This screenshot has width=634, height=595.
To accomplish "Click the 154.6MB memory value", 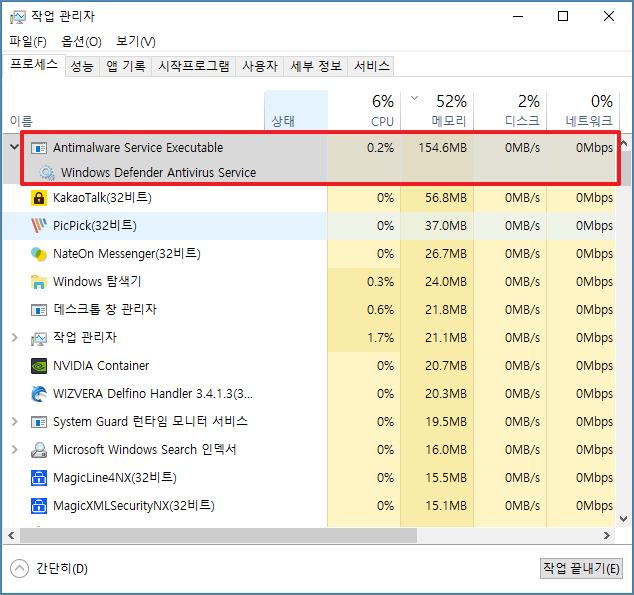I will [x=443, y=148].
